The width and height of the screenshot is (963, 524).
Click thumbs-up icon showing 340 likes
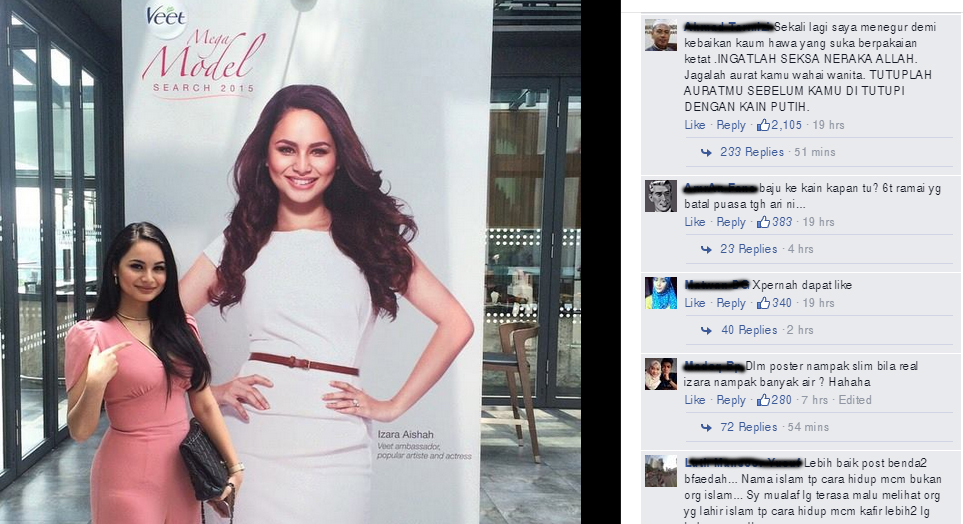pos(763,303)
